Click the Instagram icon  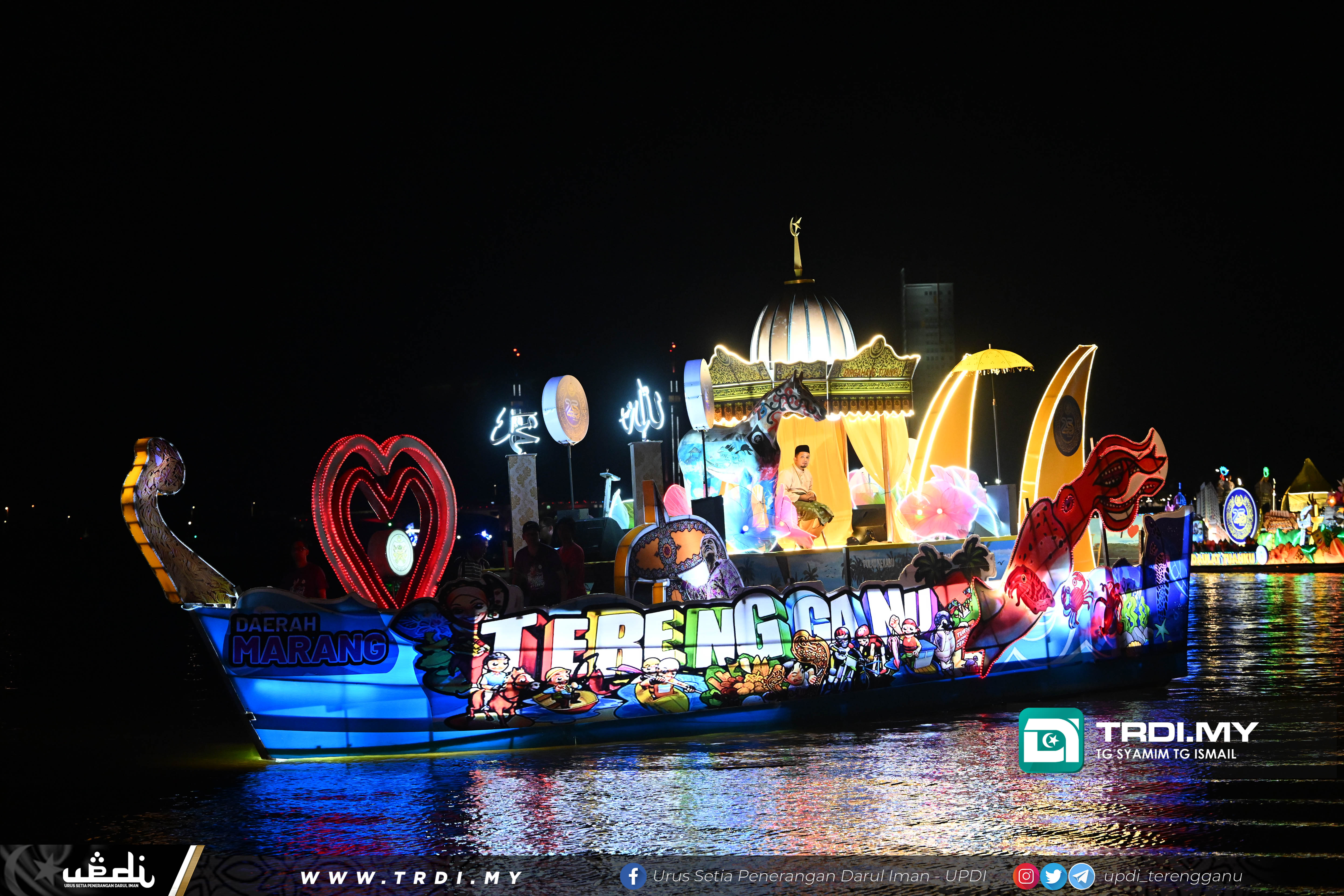tap(1026, 876)
